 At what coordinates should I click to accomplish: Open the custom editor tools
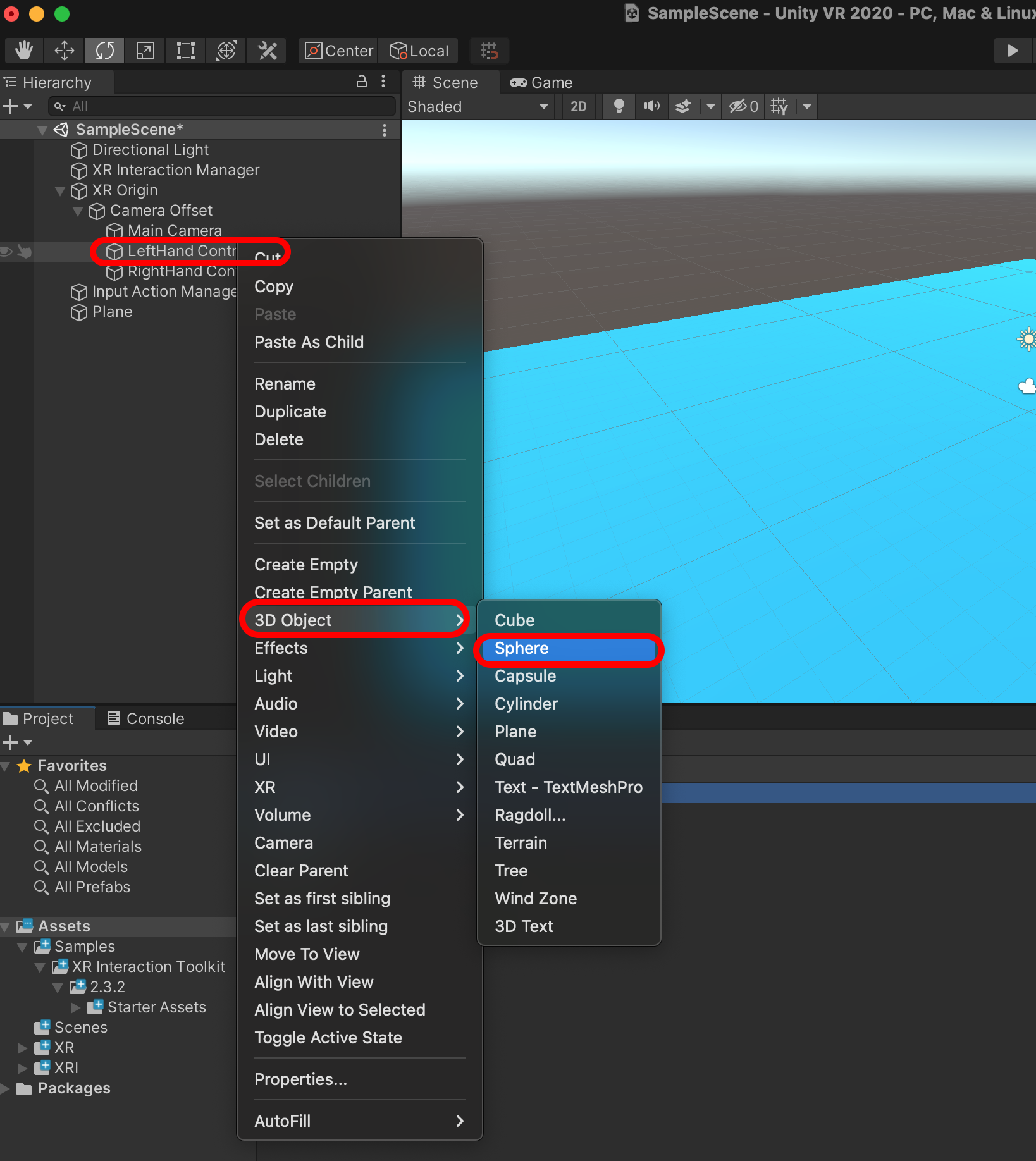tap(267, 51)
